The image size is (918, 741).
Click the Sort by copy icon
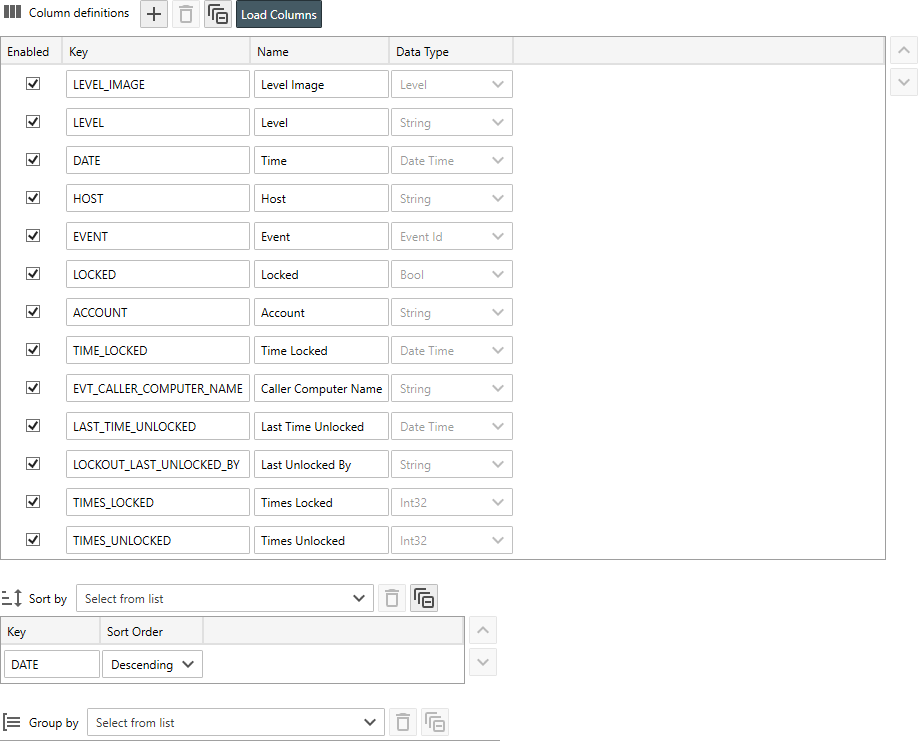click(x=424, y=598)
